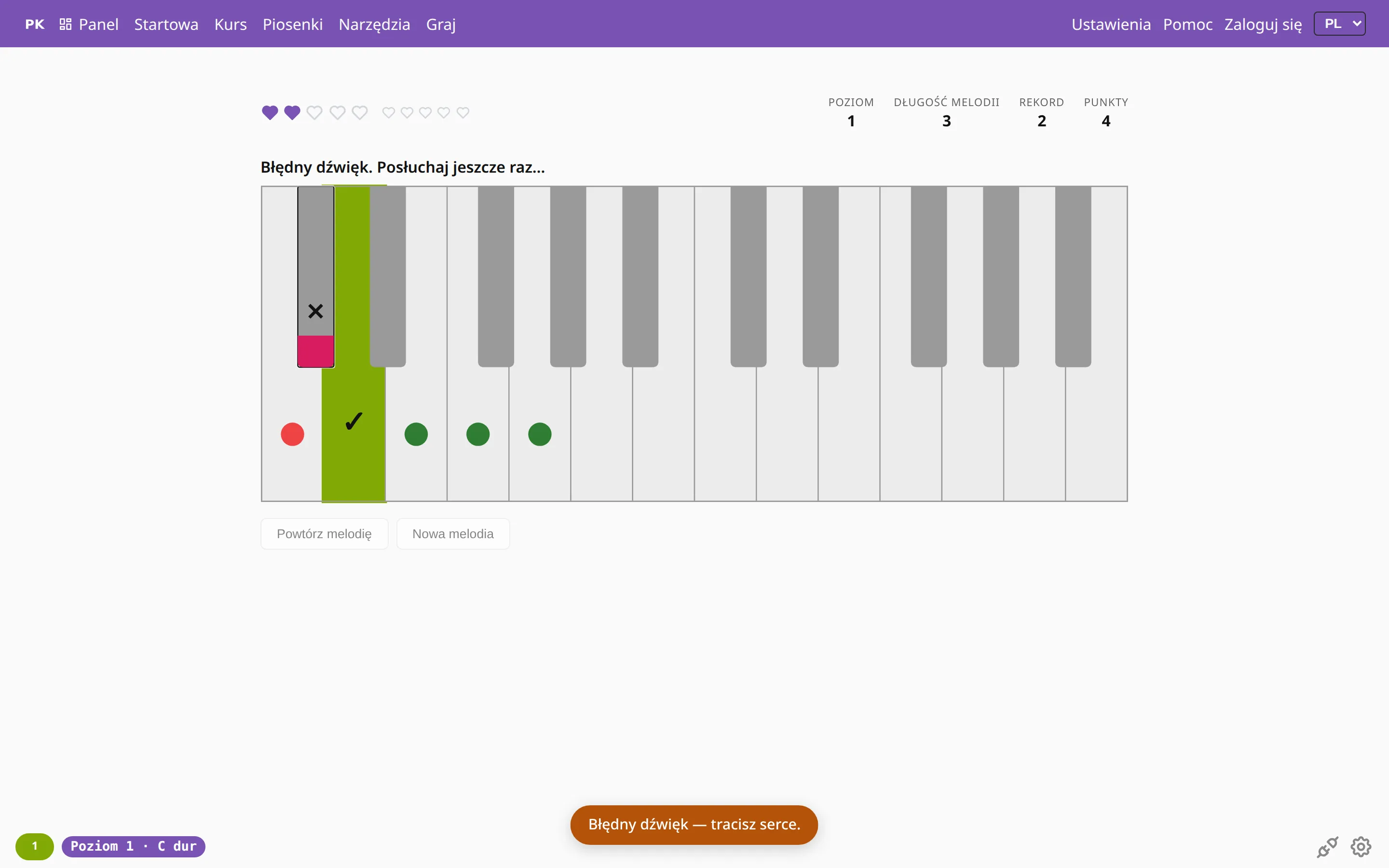Click the REKORD value 2
This screenshot has width=1389, height=868.
click(1042, 121)
